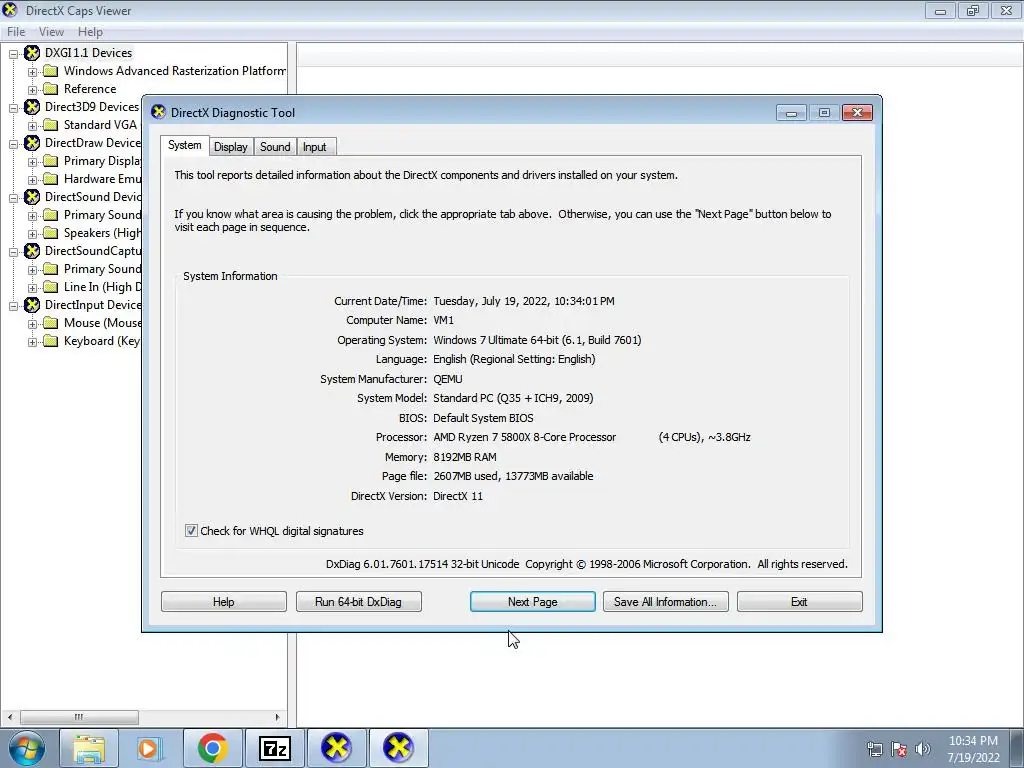Select the Primary Sound item under DirectSoundCapture
1024x768 pixels.
pos(102,269)
